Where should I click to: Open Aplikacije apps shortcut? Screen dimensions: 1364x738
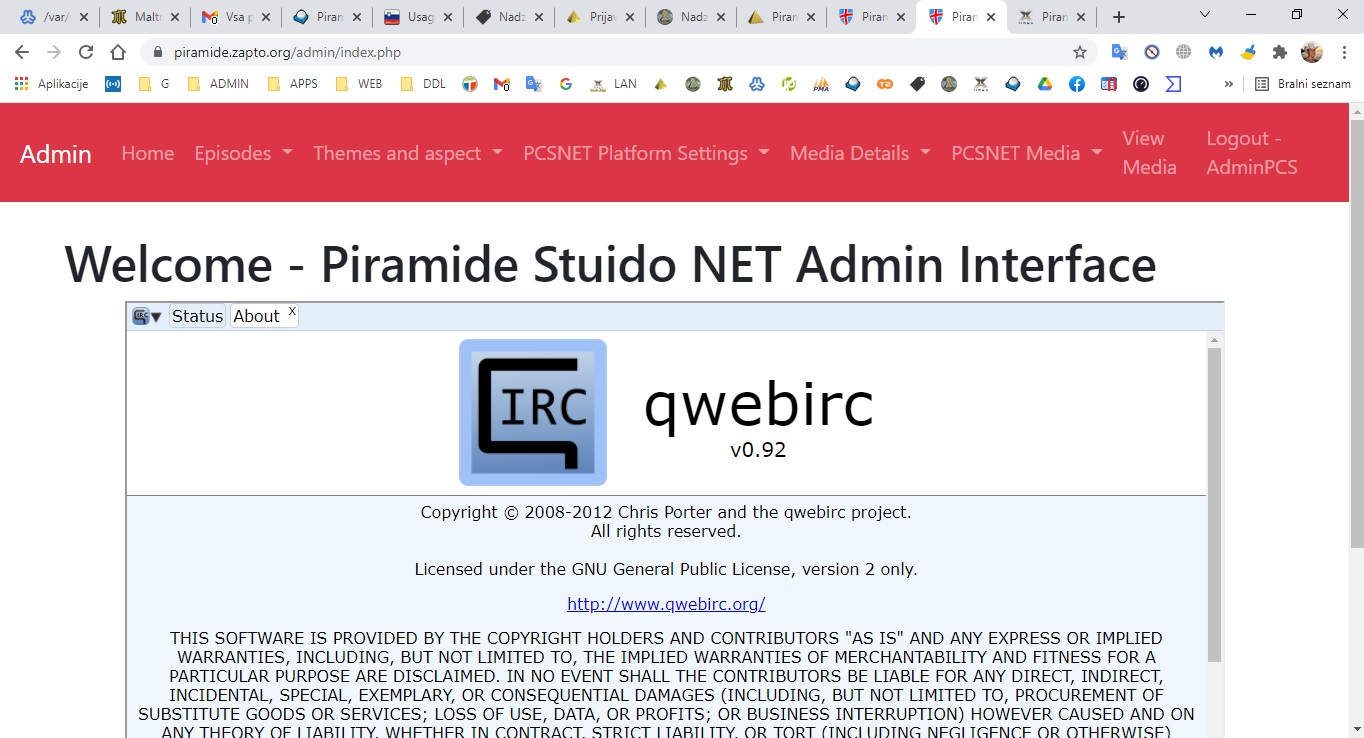click(52, 84)
